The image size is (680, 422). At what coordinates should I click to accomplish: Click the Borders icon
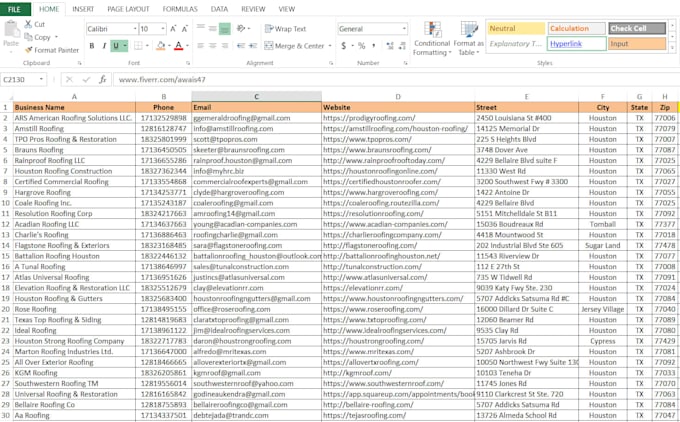coord(138,46)
